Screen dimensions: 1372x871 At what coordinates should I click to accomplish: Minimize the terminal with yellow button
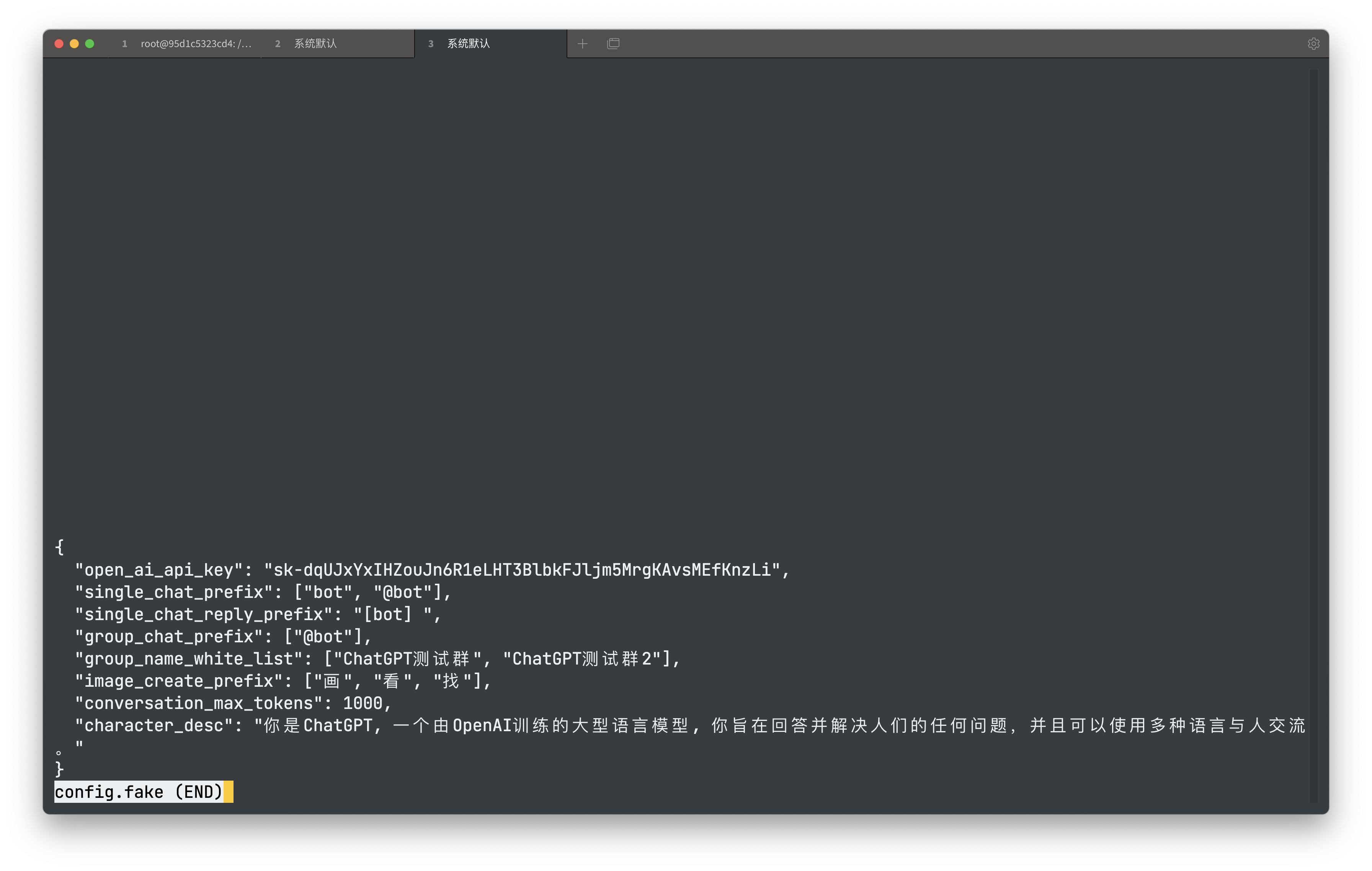pos(74,44)
